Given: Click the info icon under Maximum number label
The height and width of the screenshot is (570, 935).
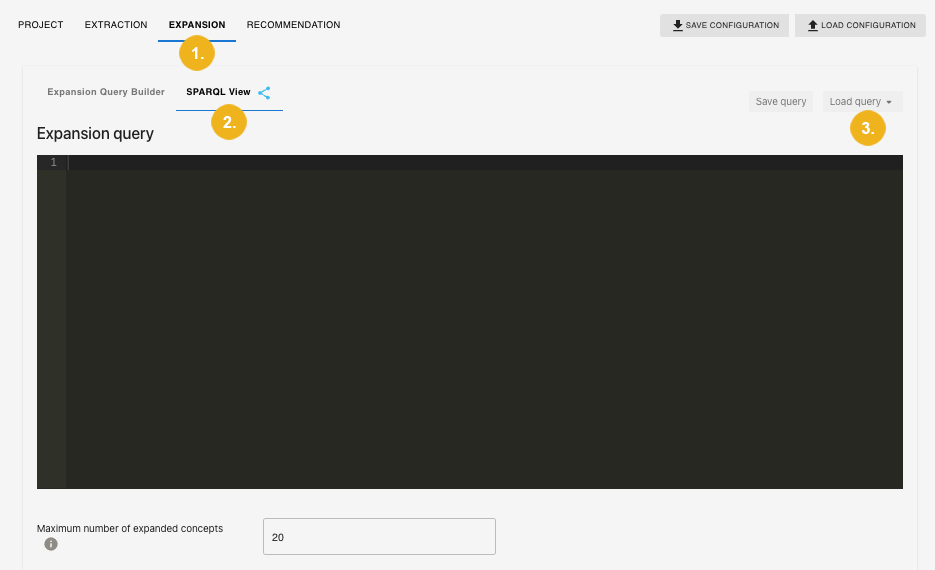Looking at the screenshot, I should pos(51,544).
